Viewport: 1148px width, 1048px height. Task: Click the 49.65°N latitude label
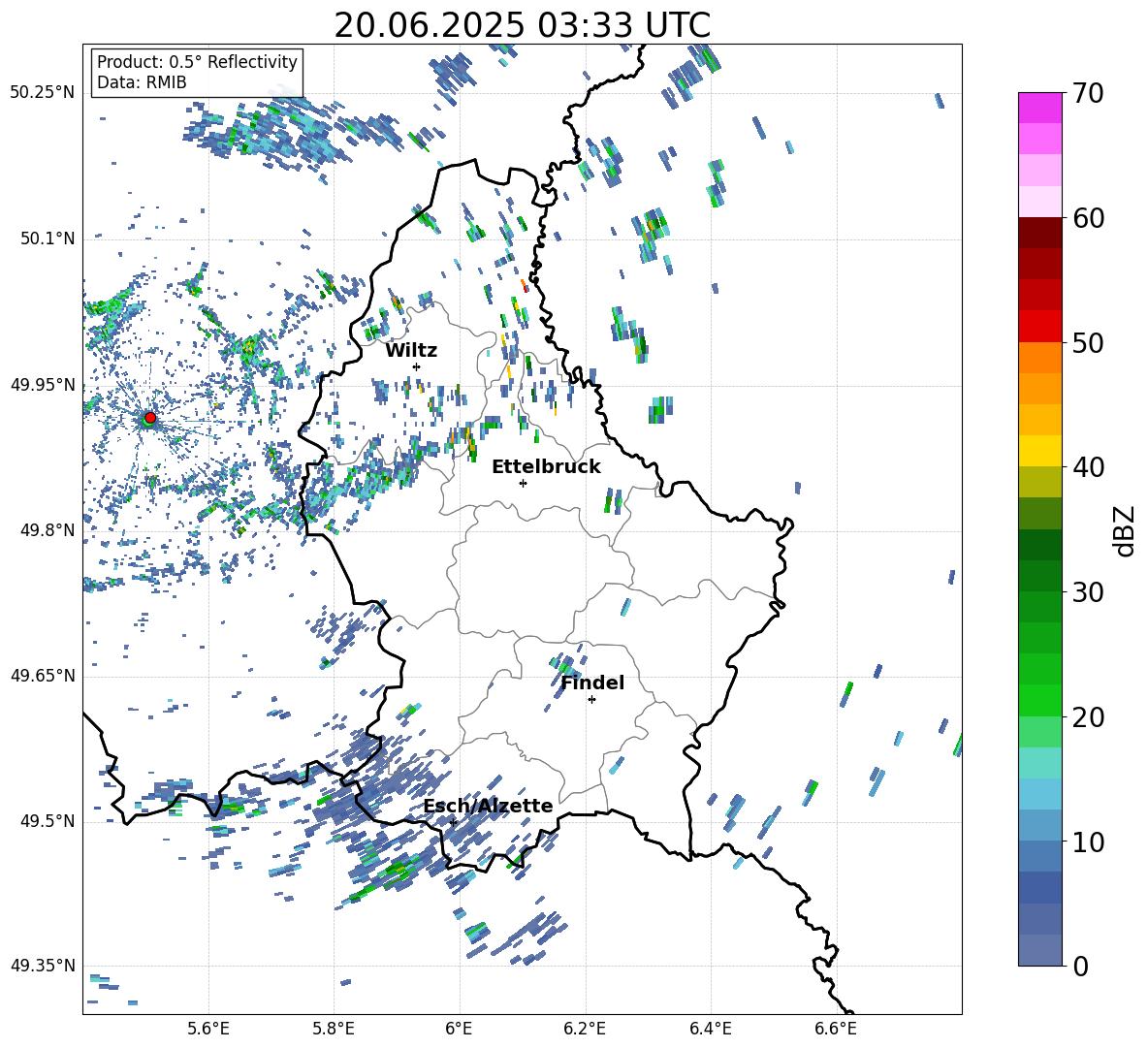coord(43,676)
